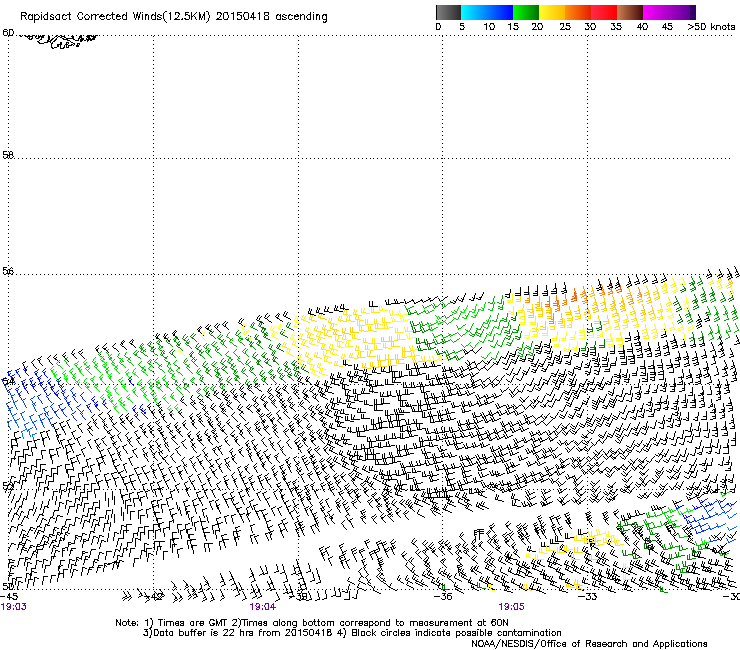The height and width of the screenshot is (650, 740).
Task: Click the title 'Rapidscat Corrected Winds(12.5KM)'
Action: 115,17
